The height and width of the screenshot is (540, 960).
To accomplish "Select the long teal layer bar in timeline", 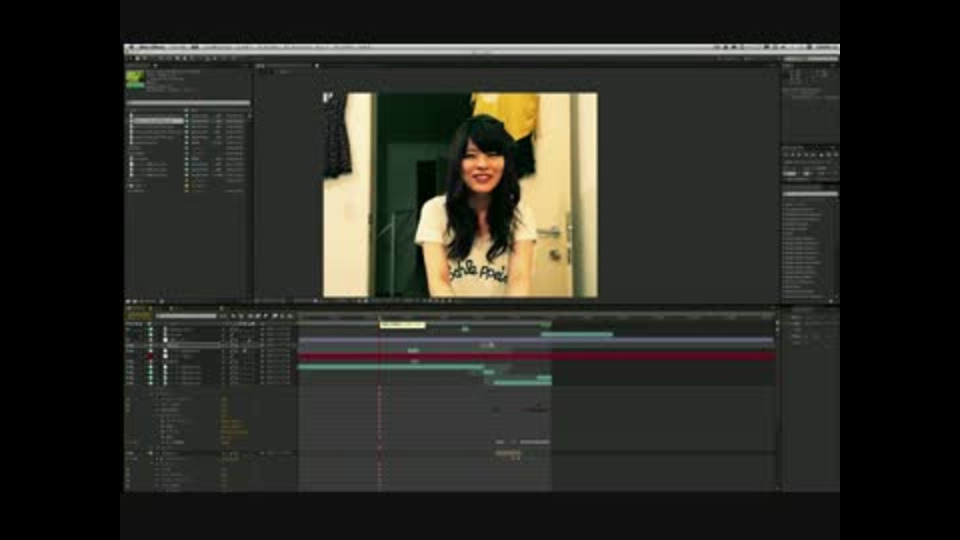I will pyautogui.click(x=391, y=367).
